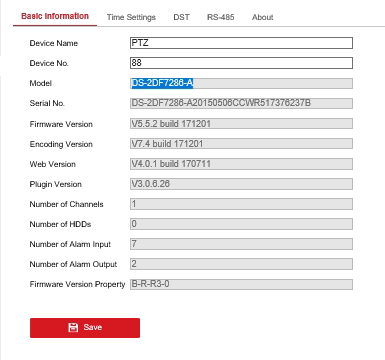Click the Firmware Version Property field B-R-R3-0
This screenshot has height=360, width=385.
[x=241, y=284]
